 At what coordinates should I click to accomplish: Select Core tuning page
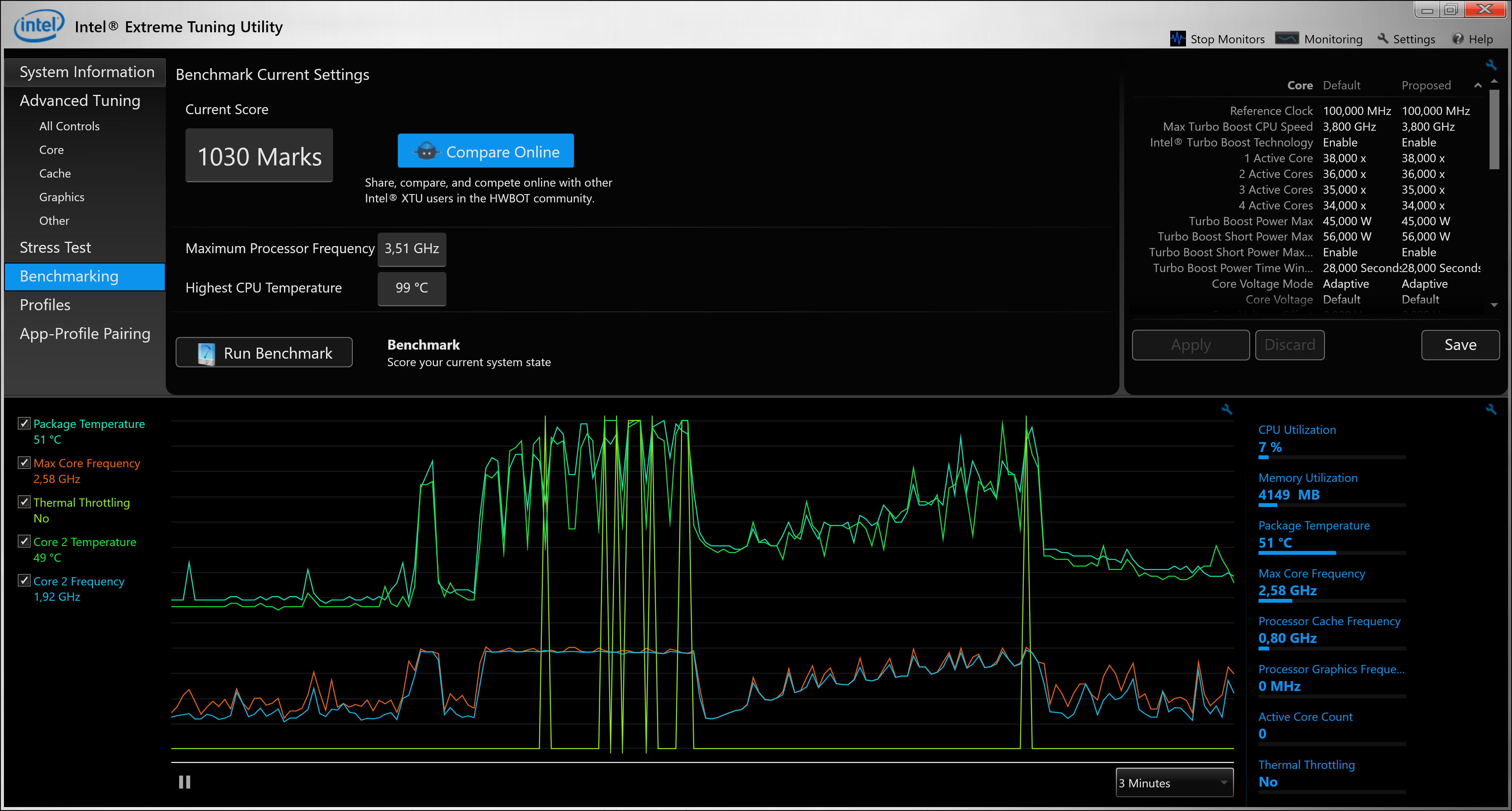[x=51, y=150]
